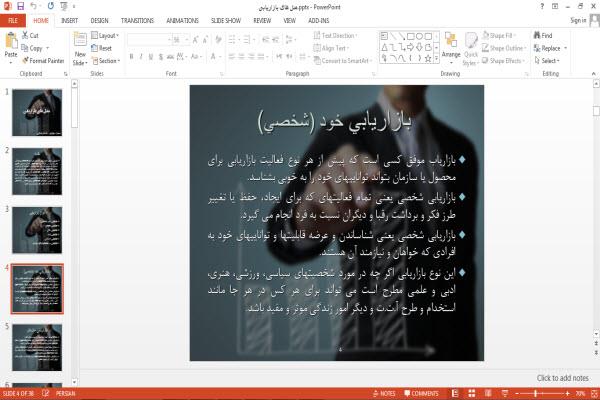
Task: Click Click to add notes area
Action: tap(562, 378)
